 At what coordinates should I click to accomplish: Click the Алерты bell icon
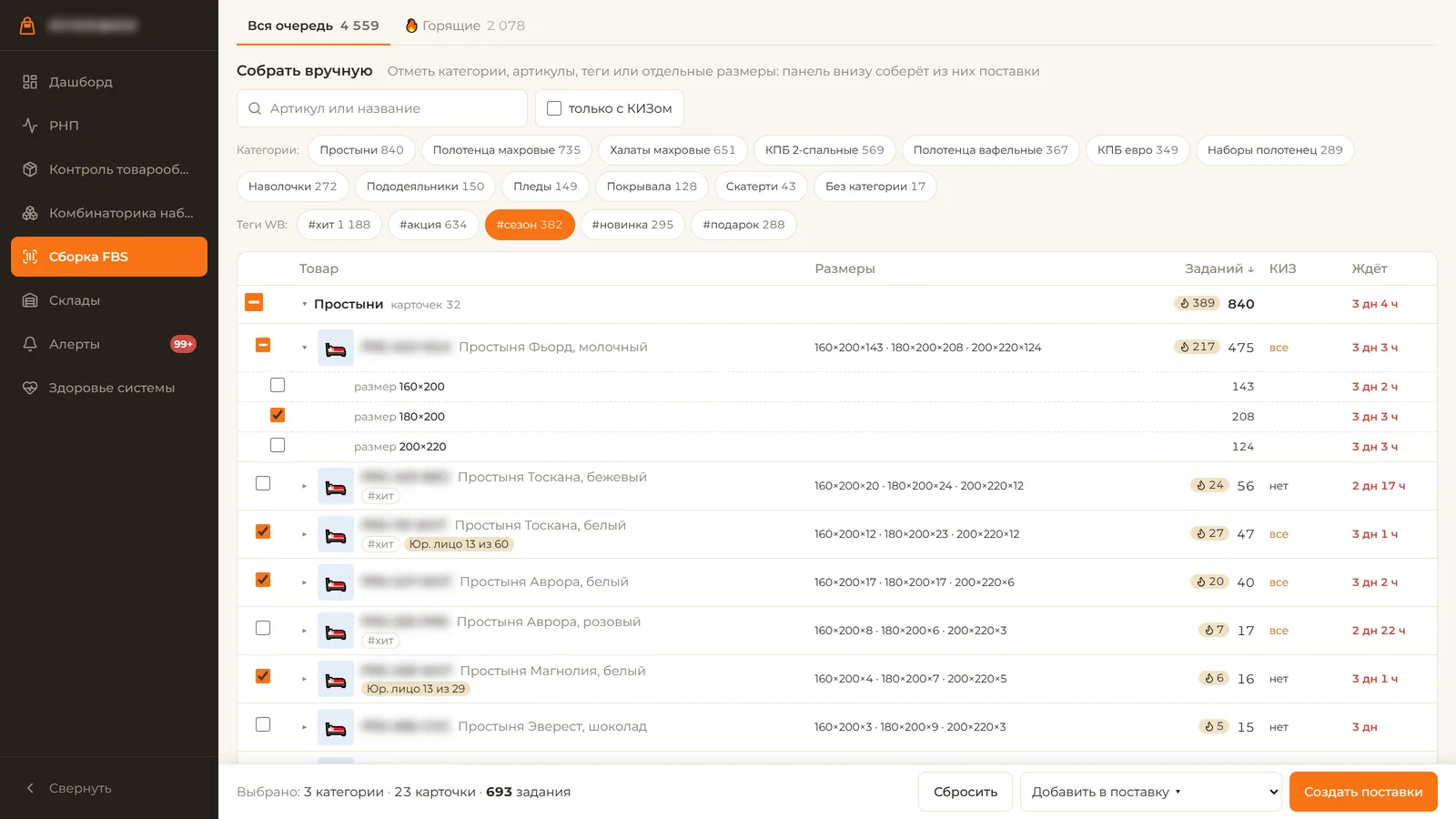[30, 344]
